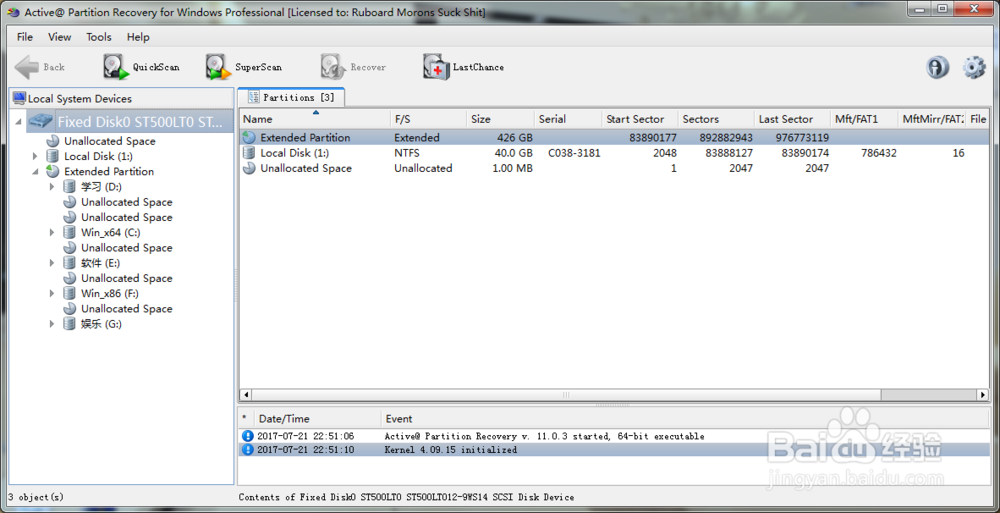The width and height of the screenshot is (1000, 513).
Task: Sort the table by the Start Sector column
Action: (640, 119)
